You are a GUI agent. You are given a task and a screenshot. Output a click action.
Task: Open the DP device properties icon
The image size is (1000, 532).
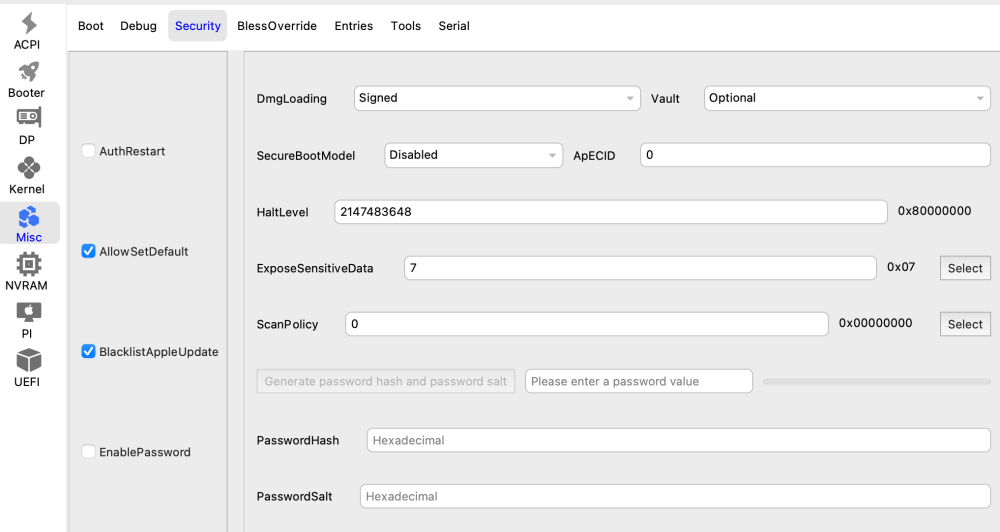(29, 118)
